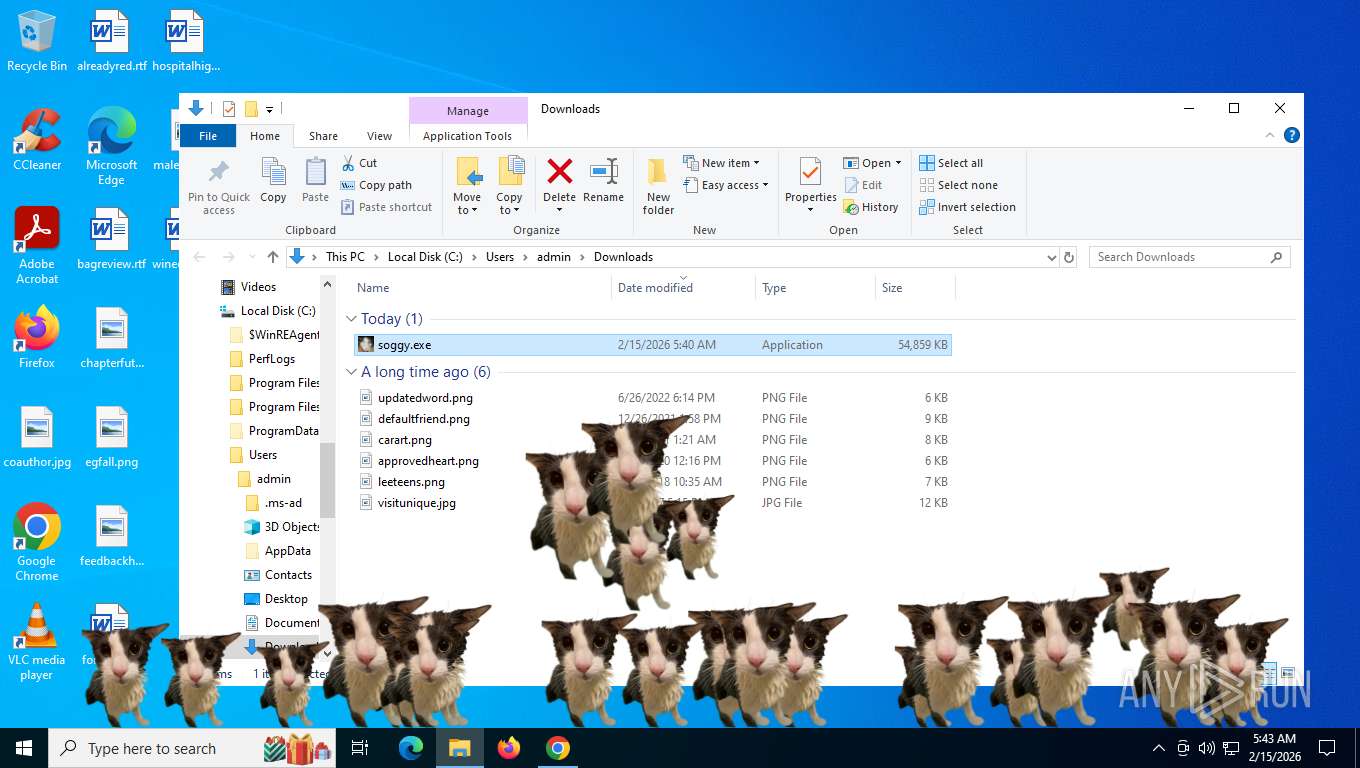1360x768 pixels.
Task: Open the New item dropdown
Action: coord(721,163)
